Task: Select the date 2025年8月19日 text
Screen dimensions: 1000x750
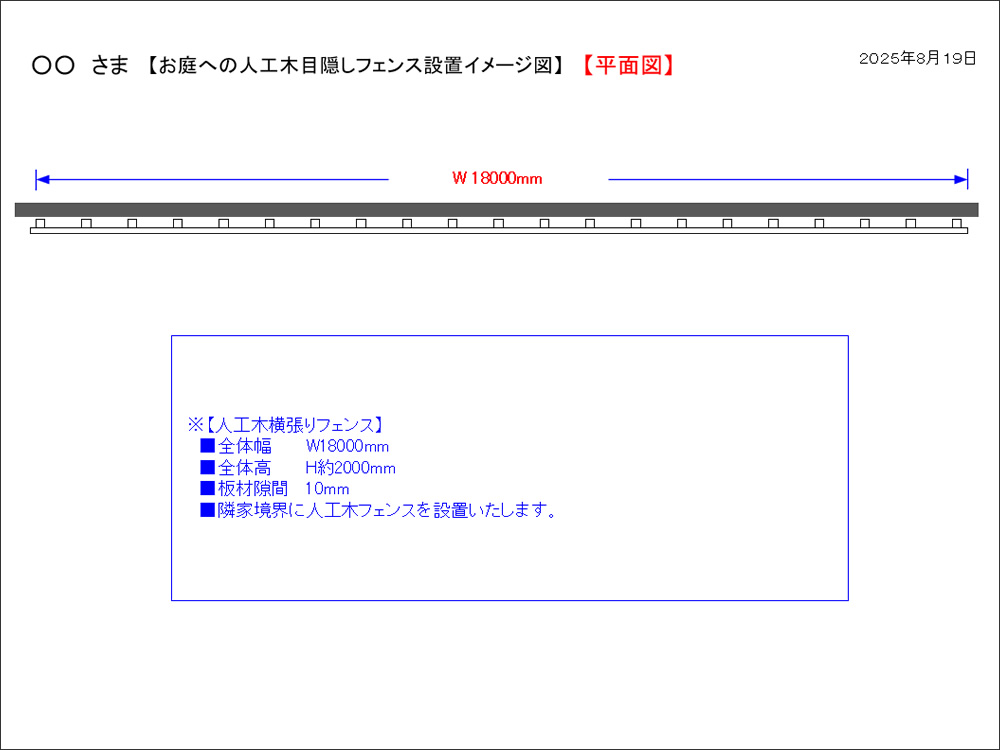Action: [x=917, y=58]
